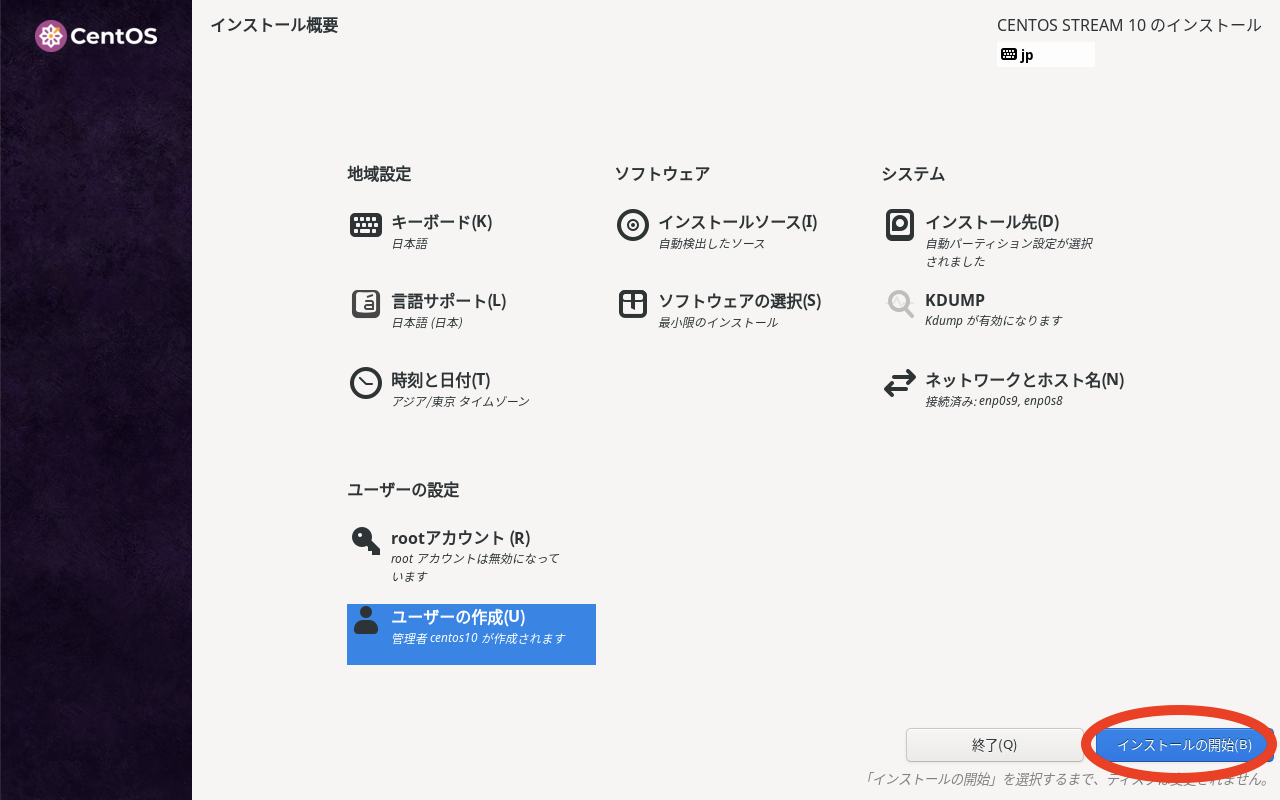Quit installer via 終了(Q) button

tap(994, 745)
